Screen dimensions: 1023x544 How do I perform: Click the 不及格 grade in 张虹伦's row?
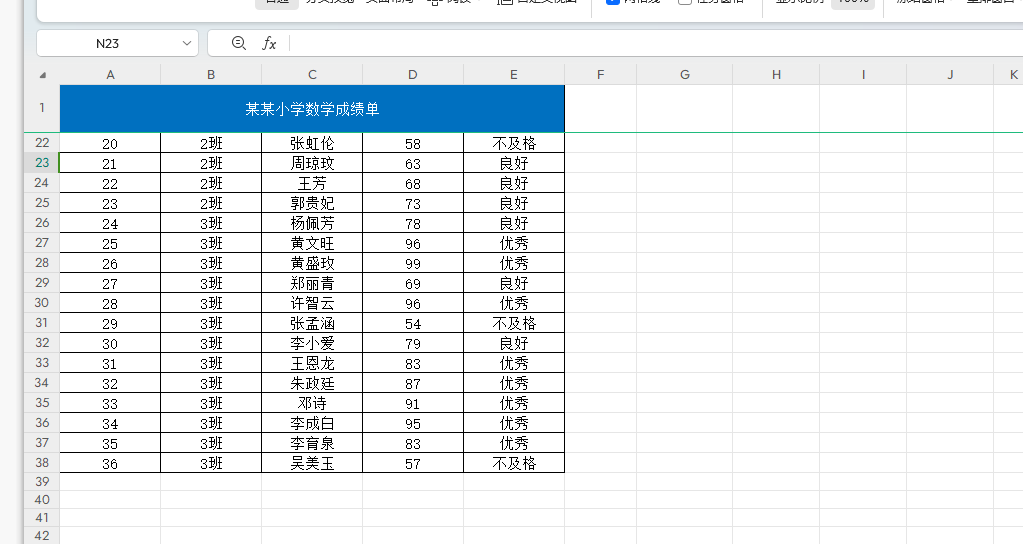tap(514, 143)
